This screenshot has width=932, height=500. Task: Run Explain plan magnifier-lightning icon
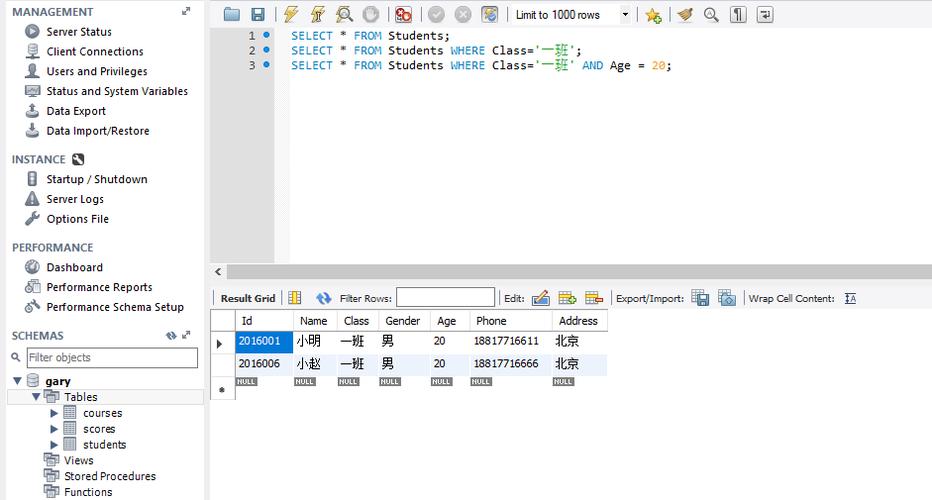pos(344,15)
